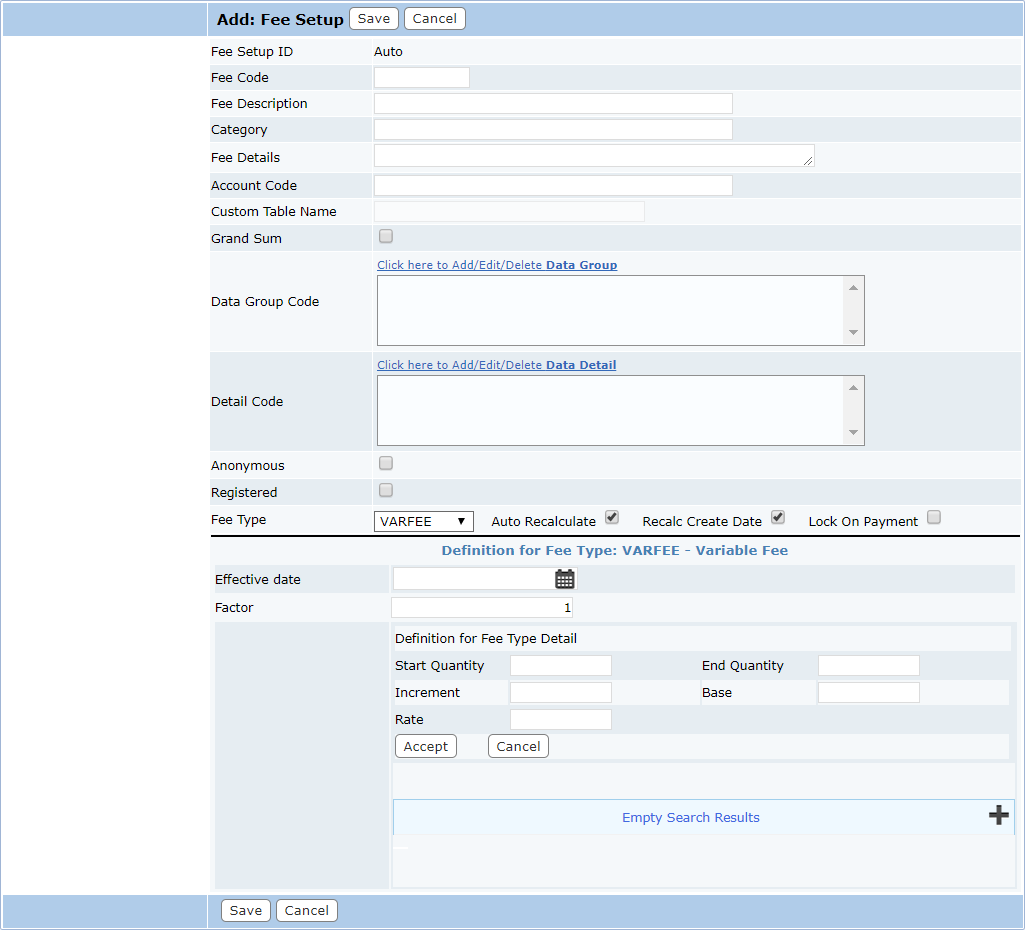Image resolution: width=1025 pixels, height=930 pixels.
Task: Open the Fee Type VARFEE dropdown
Action: [424, 522]
